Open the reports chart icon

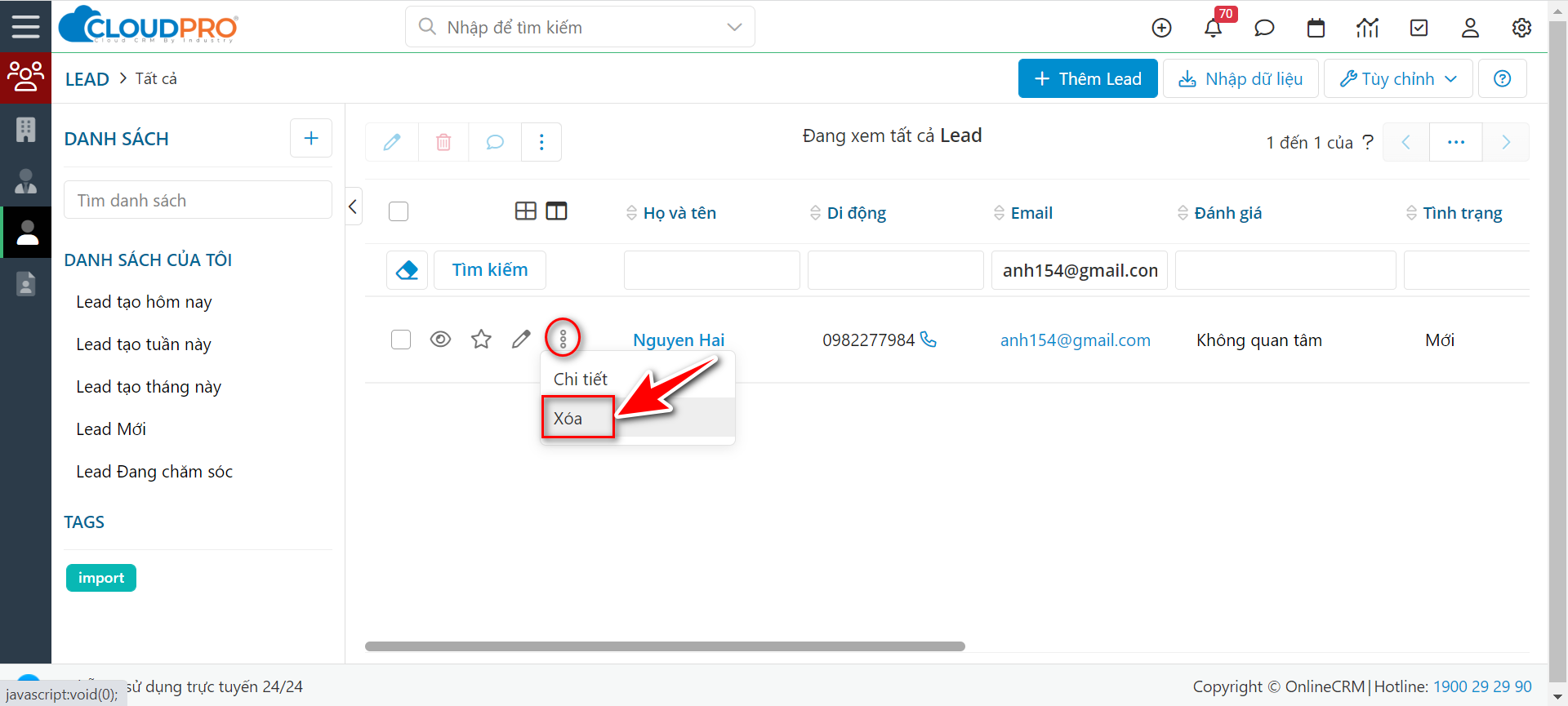coord(1367,28)
